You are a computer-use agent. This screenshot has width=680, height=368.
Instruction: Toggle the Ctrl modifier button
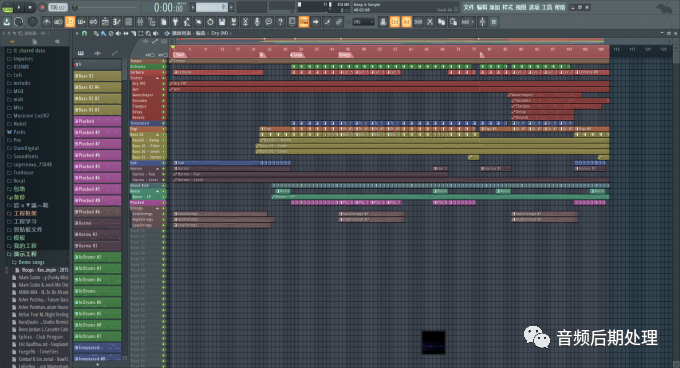click(395, 22)
